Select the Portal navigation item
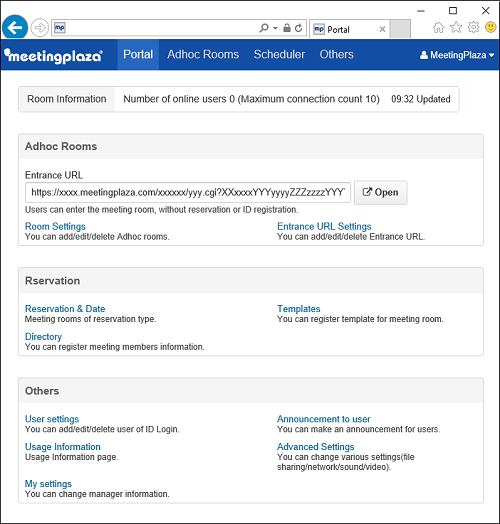 (138, 54)
